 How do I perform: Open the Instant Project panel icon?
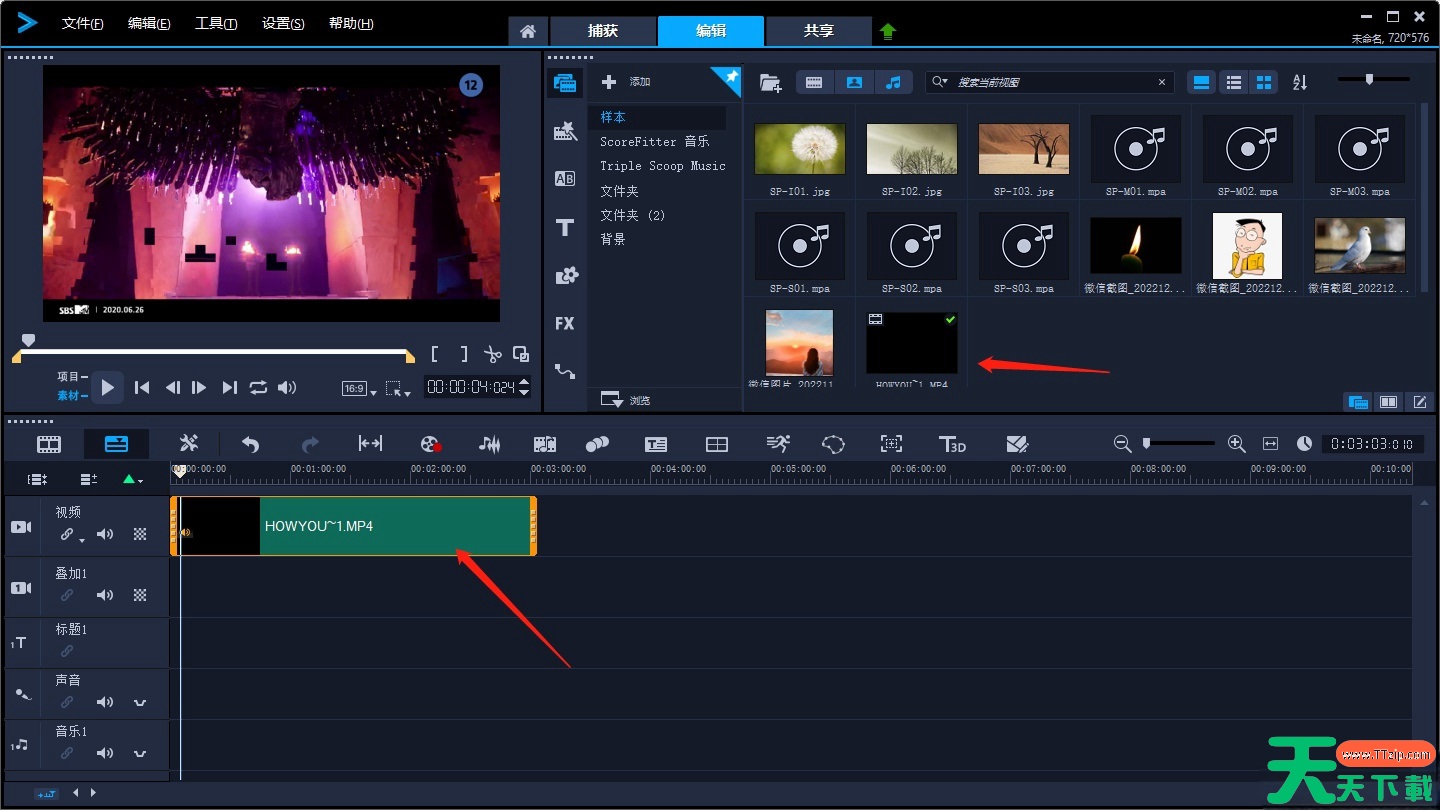565,131
